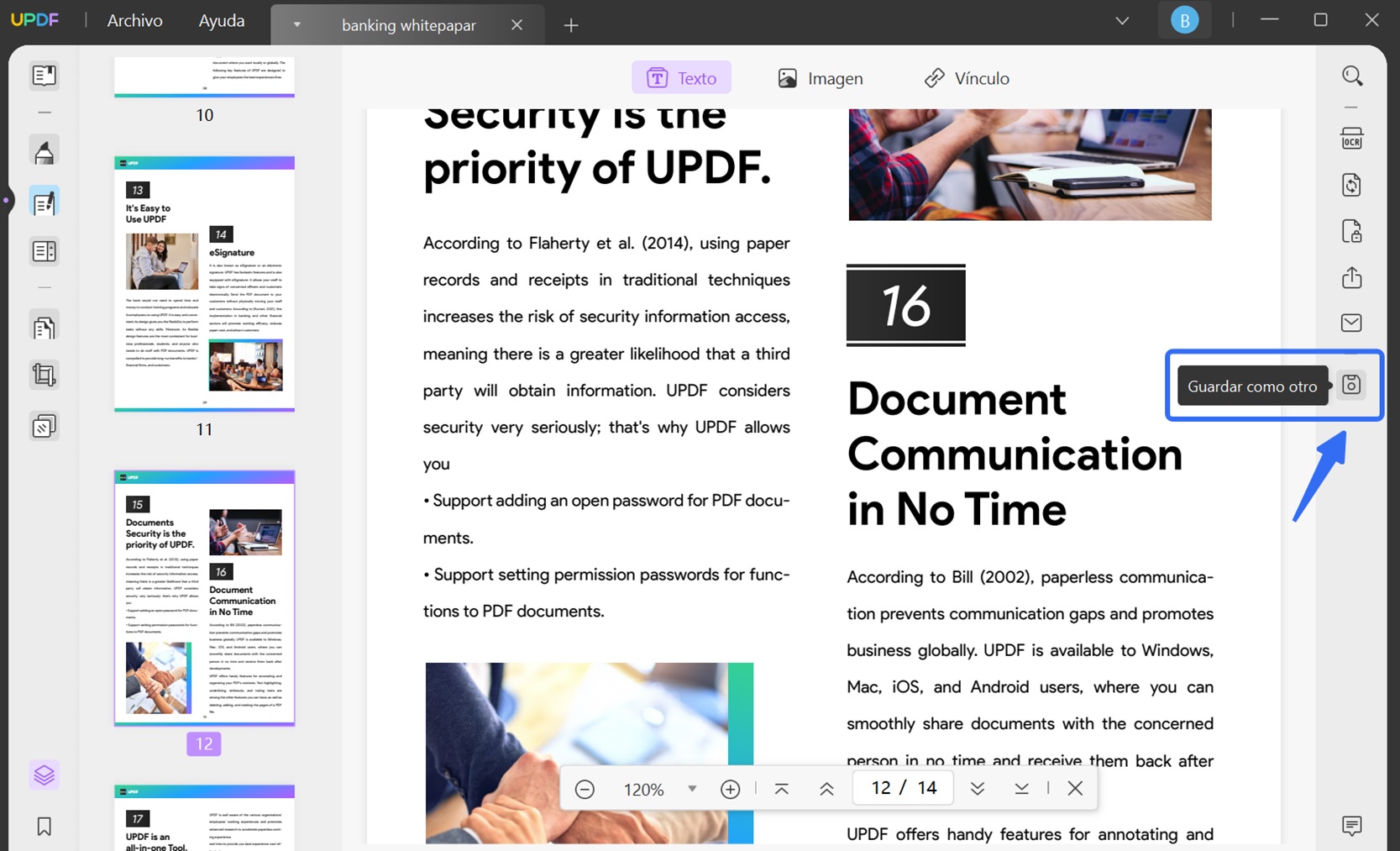This screenshot has height=851, width=1400.
Task: Open the Search magnifier on right toolbar
Action: tap(1351, 76)
